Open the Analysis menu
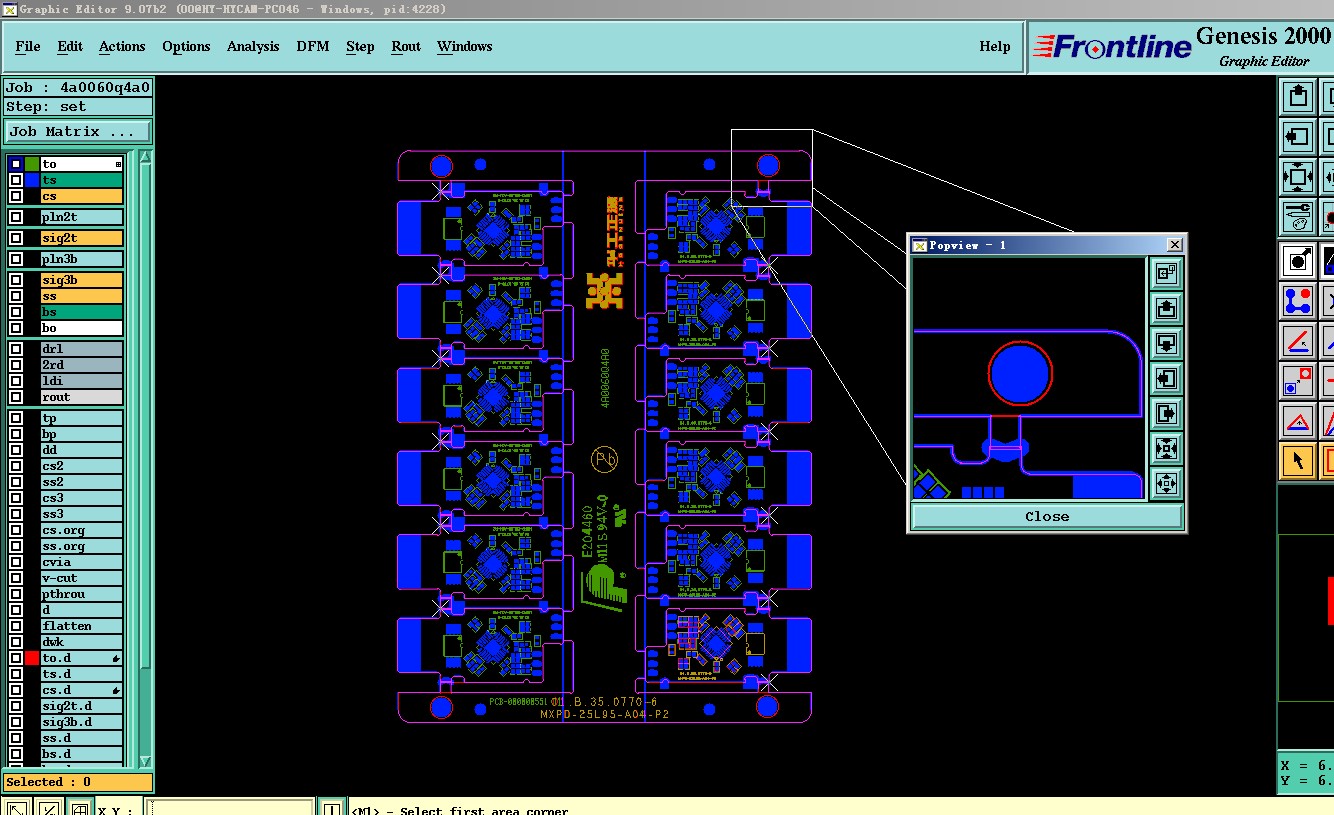 click(x=253, y=47)
